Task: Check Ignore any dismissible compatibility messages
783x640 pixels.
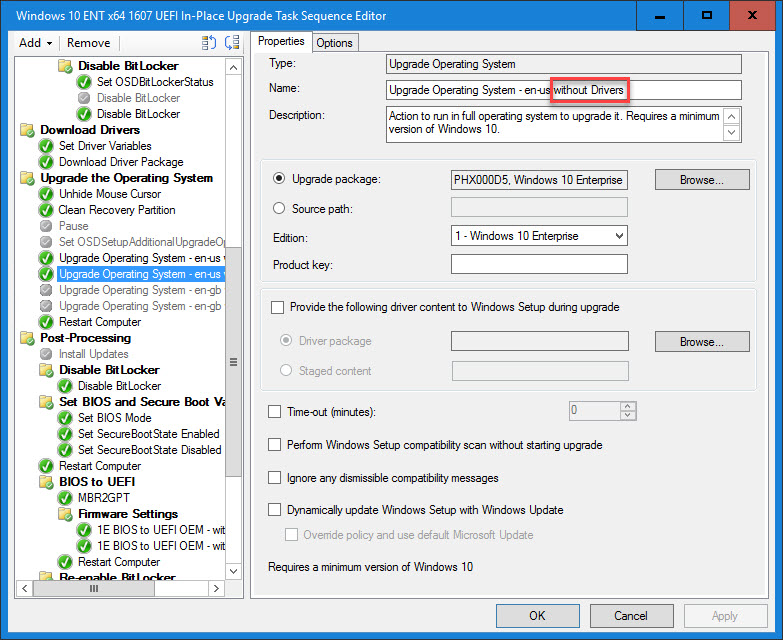Action: coord(275,478)
